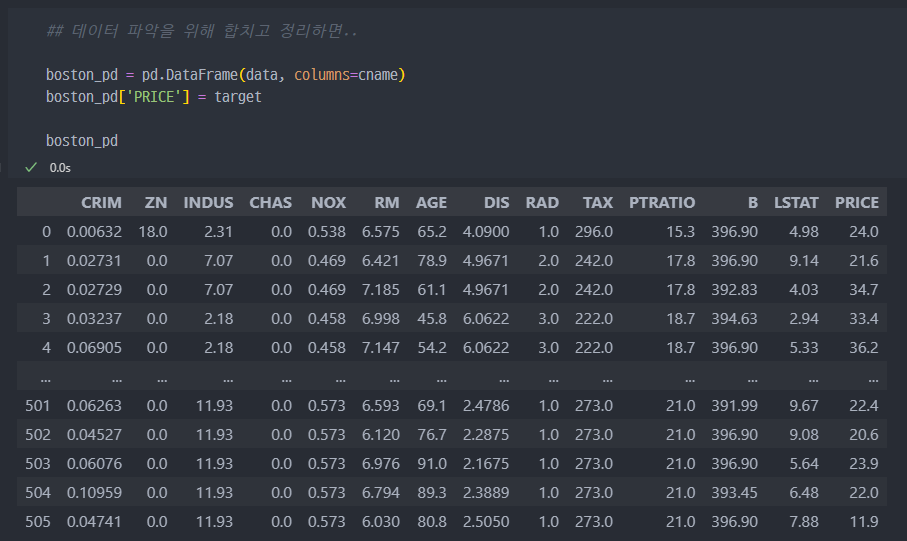Select the RM column header

tap(386, 203)
